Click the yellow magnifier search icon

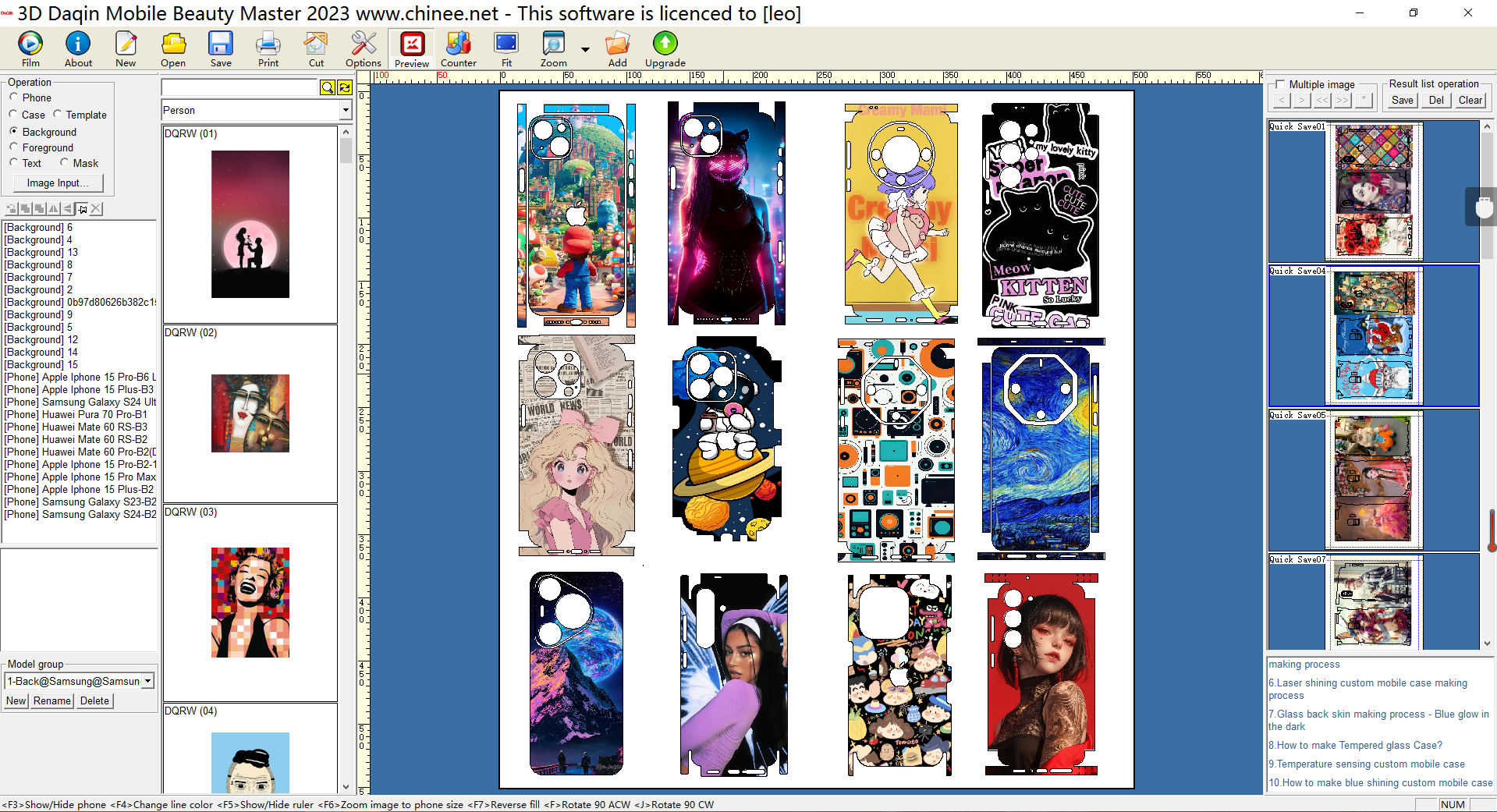[x=328, y=87]
